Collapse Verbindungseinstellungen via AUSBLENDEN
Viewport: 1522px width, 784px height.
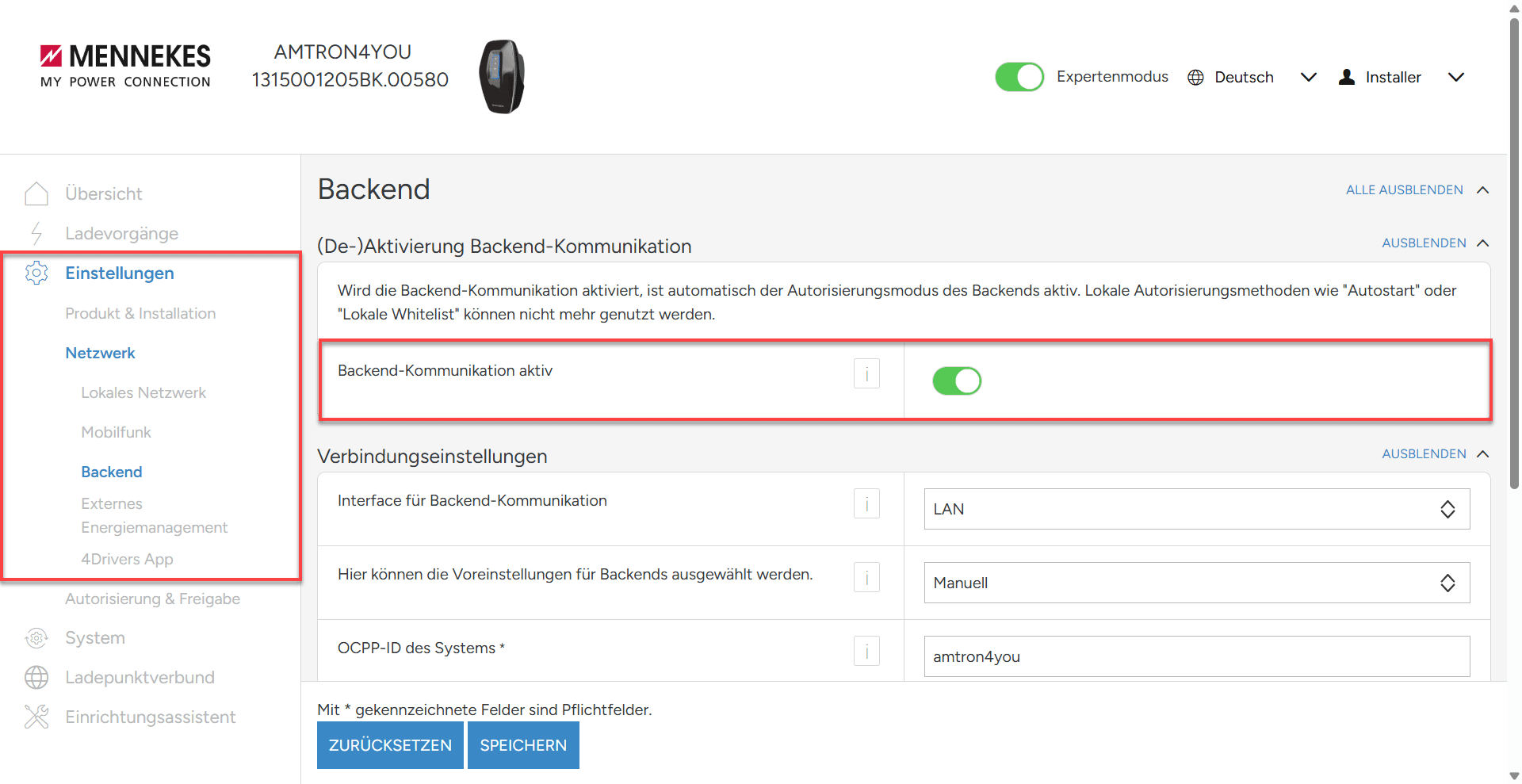[x=1424, y=453]
